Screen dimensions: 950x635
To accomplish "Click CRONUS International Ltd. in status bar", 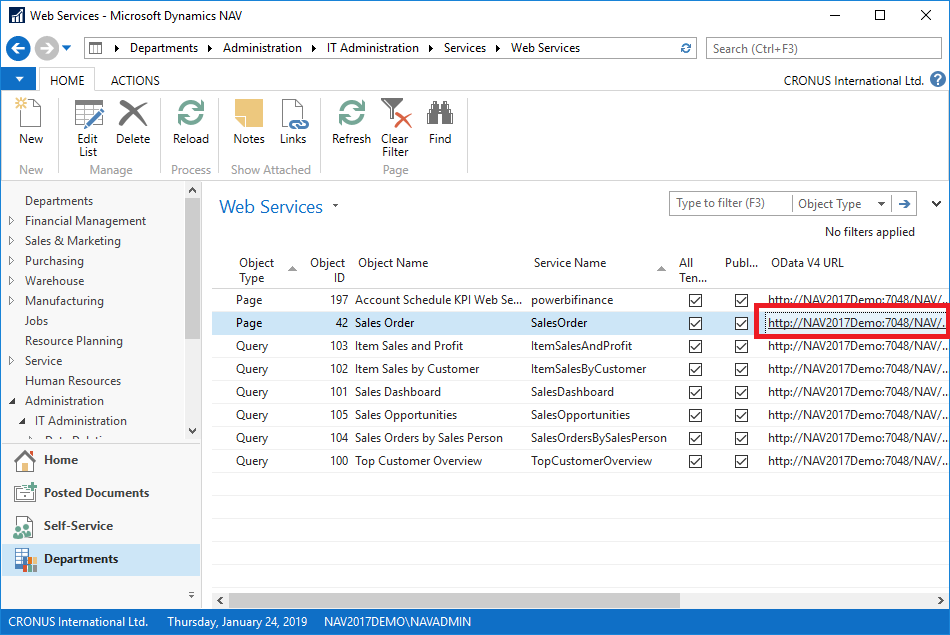I will coord(78,622).
